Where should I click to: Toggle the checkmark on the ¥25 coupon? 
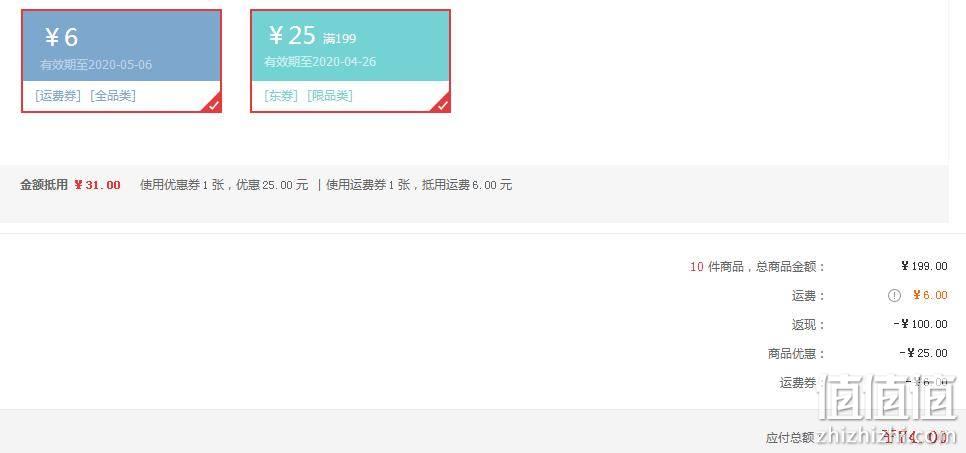point(442,105)
